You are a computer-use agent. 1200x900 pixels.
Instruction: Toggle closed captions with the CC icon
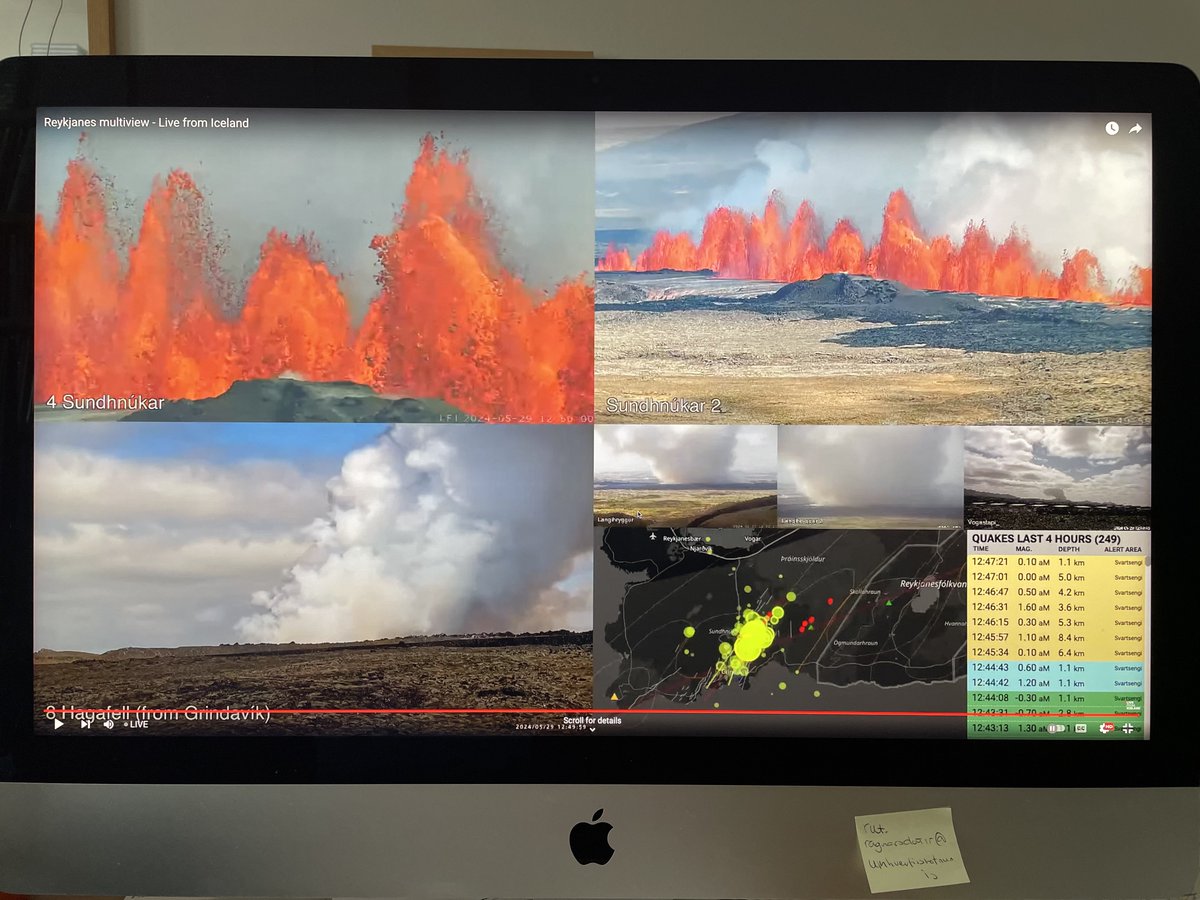[1080, 728]
